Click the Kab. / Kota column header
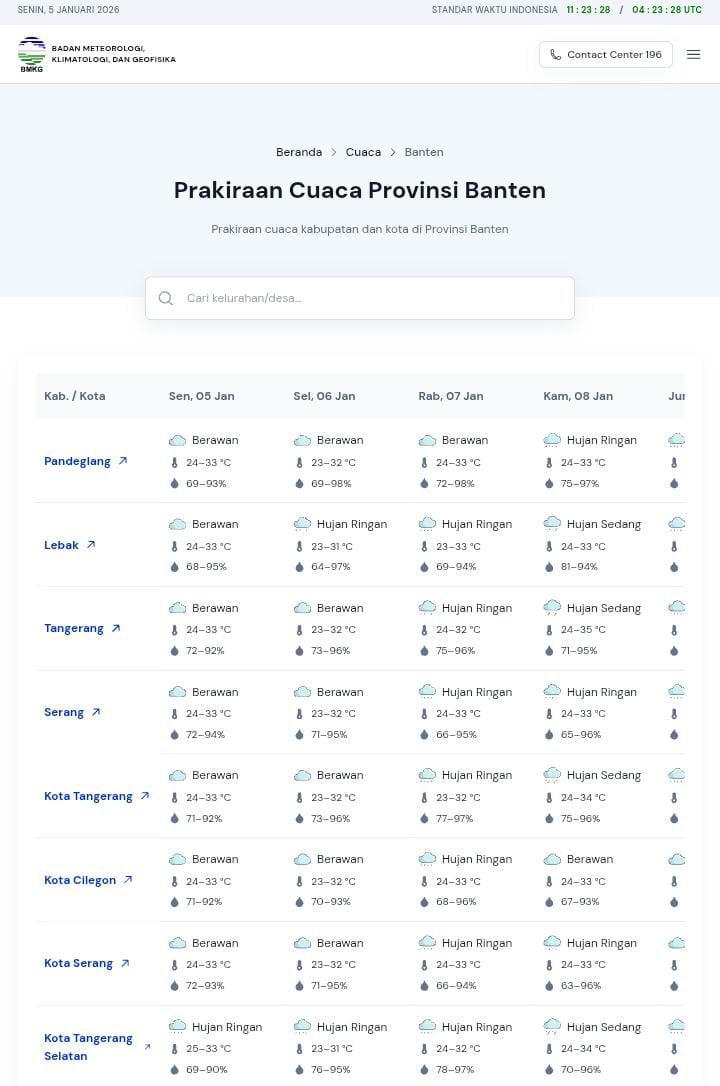Viewport: 720px width, 1086px height. (75, 396)
